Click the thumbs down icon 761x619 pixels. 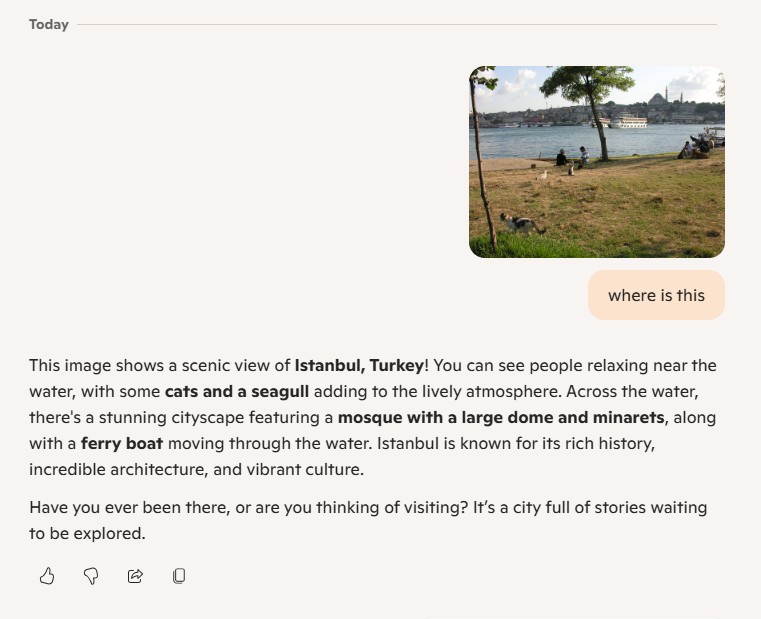click(x=91, y=576)
